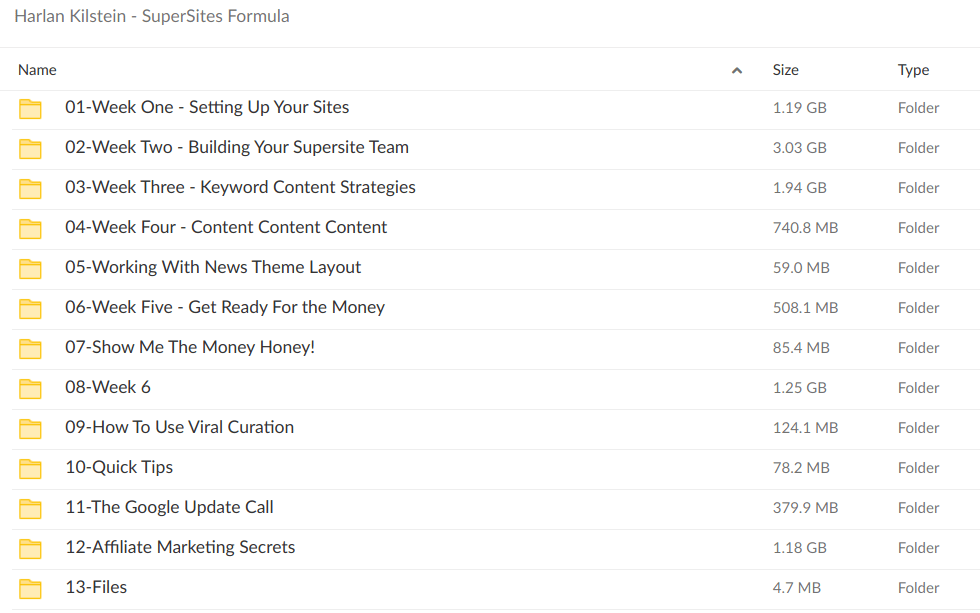
Task: Click folder icon for Working With News Theme Layout
Action: pyautogui.click(x=31, y=269)
